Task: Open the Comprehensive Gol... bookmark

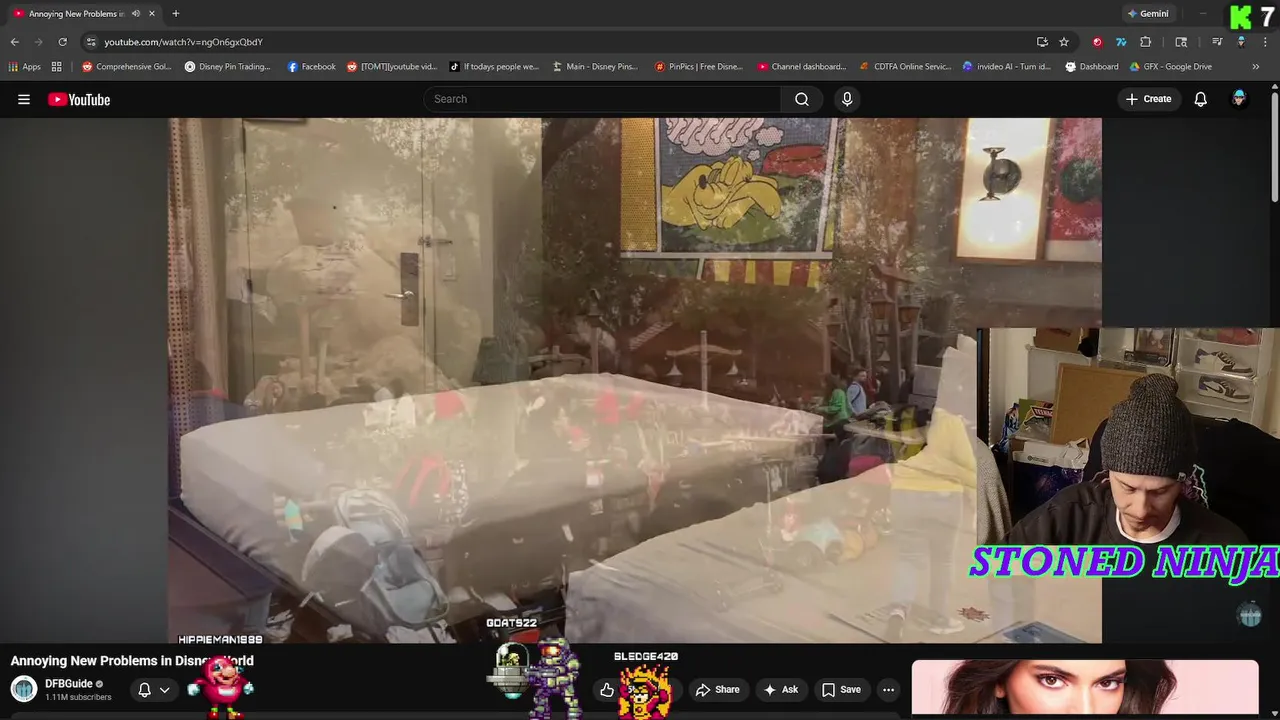Action: 127,67
